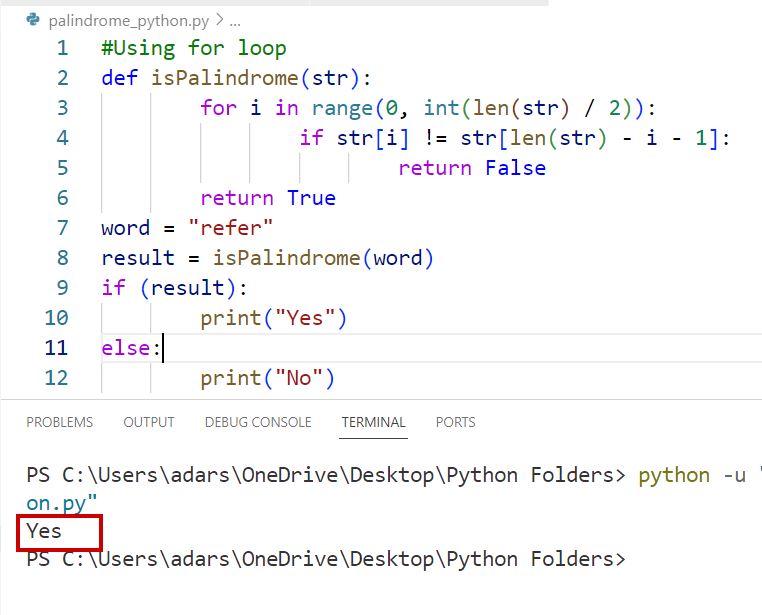Screen dimensions: 762x615
Task: Click the breadcrumb ellipsis after the filename
Action: pos(235,22)
